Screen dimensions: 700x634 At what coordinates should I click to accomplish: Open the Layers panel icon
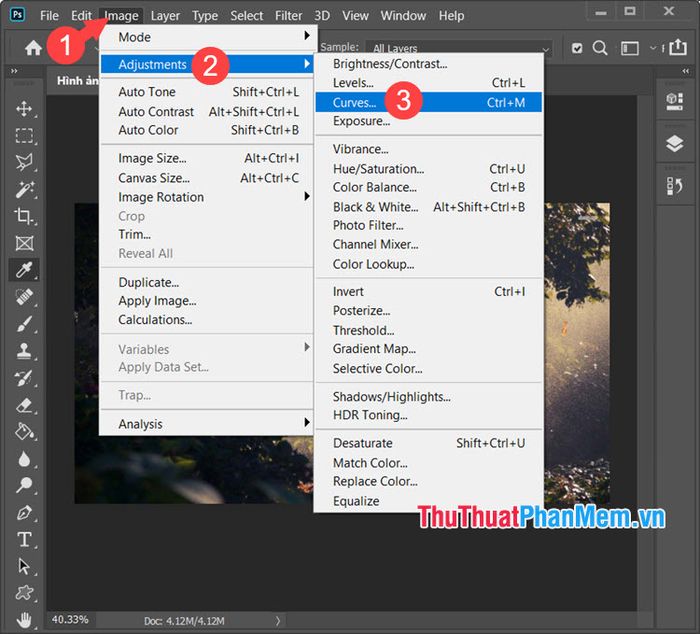pyautogui.click(x=675, y=143)
